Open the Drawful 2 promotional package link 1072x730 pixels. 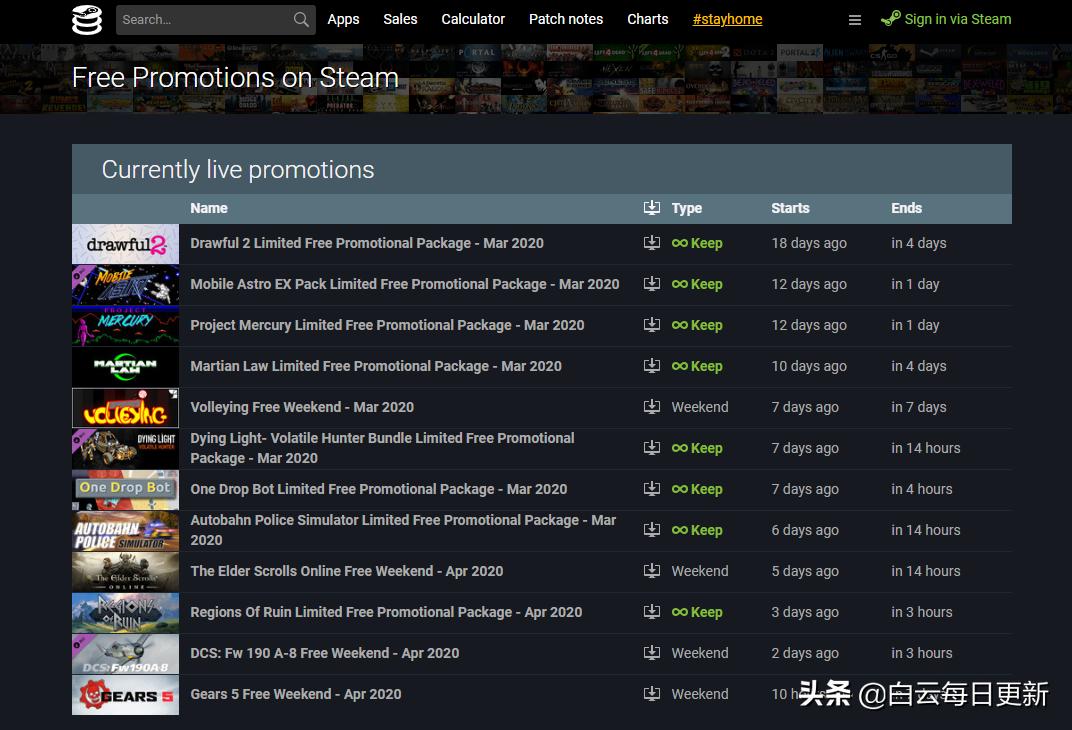tap(366, 243)
